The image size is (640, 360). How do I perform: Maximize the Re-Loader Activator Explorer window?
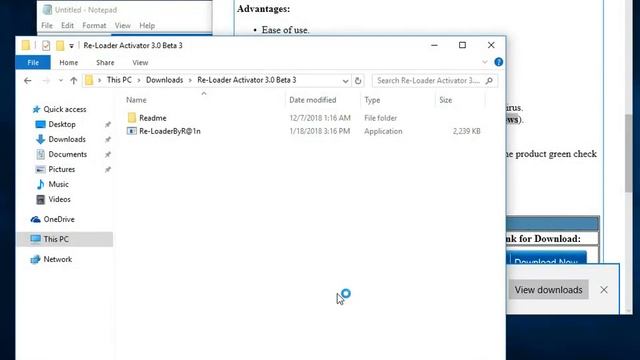(462, 45)
